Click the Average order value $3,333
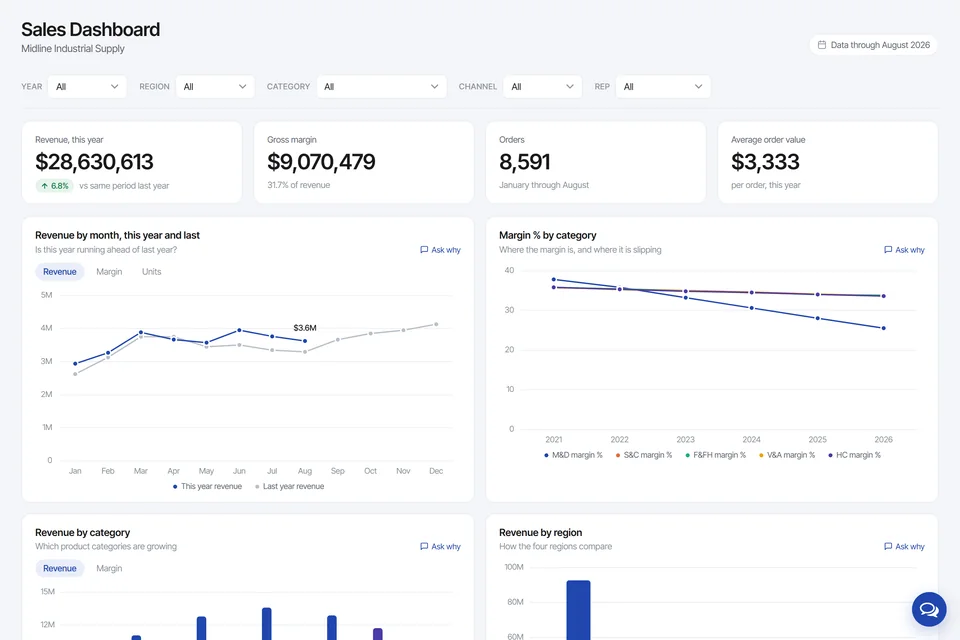960x640 pixels. click(765, 162)
